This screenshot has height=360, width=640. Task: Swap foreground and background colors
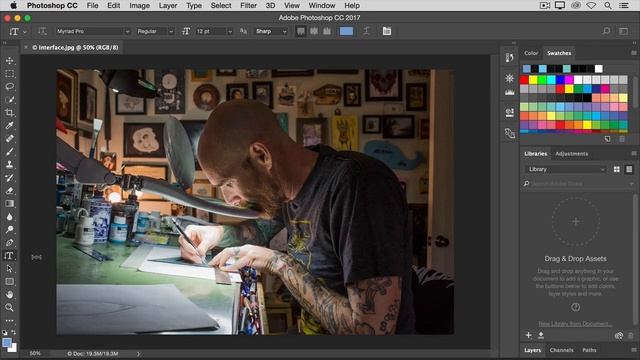13,332
